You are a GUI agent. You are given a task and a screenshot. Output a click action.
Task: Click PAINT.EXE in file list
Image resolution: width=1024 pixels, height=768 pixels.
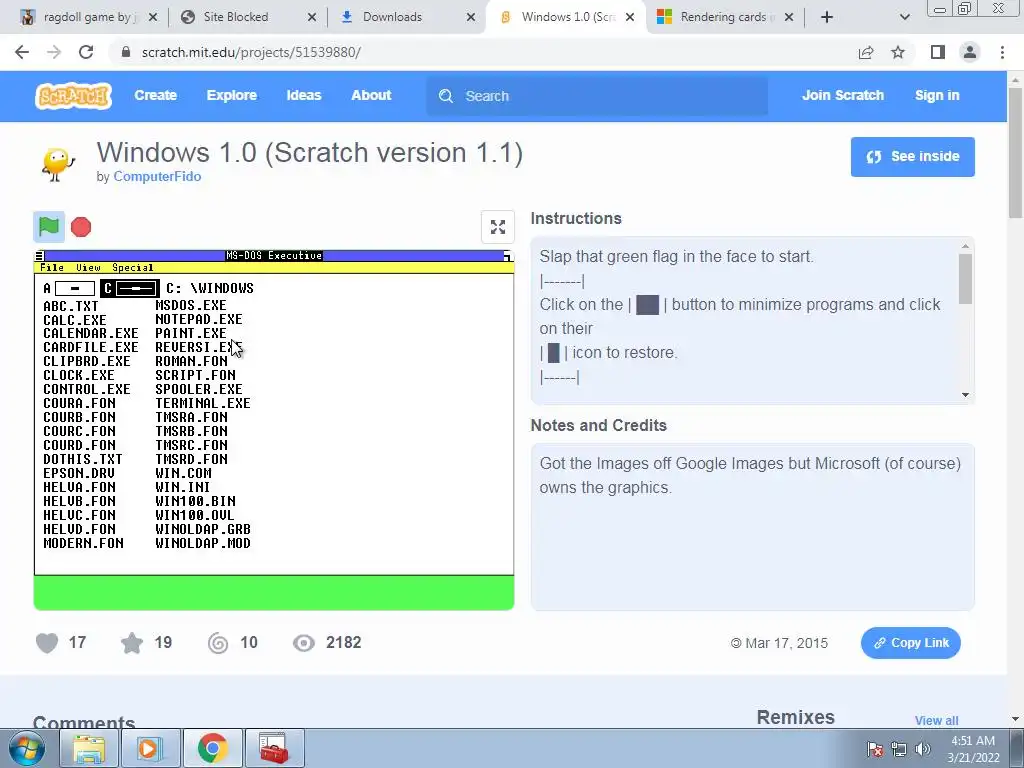tap(191, 334)
